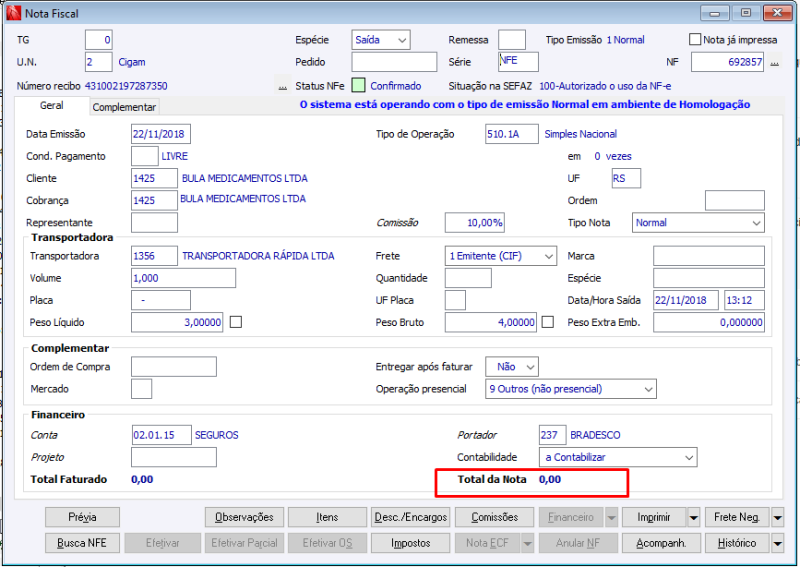Click the Data Saída date field
800x567 pixels.
(x=686, y=300)
